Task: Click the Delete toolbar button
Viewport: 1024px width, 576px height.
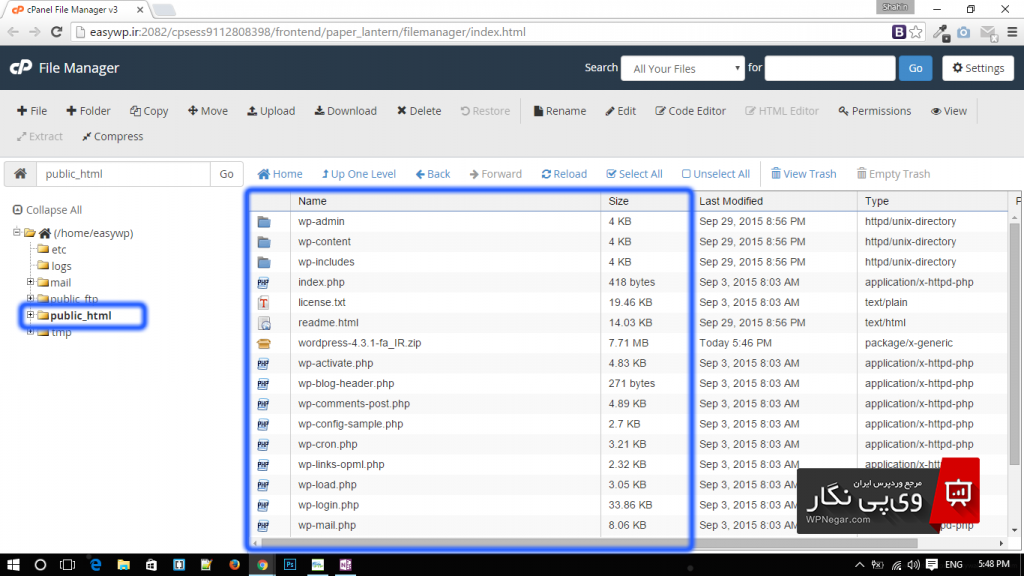Action: tap(419, 111)
